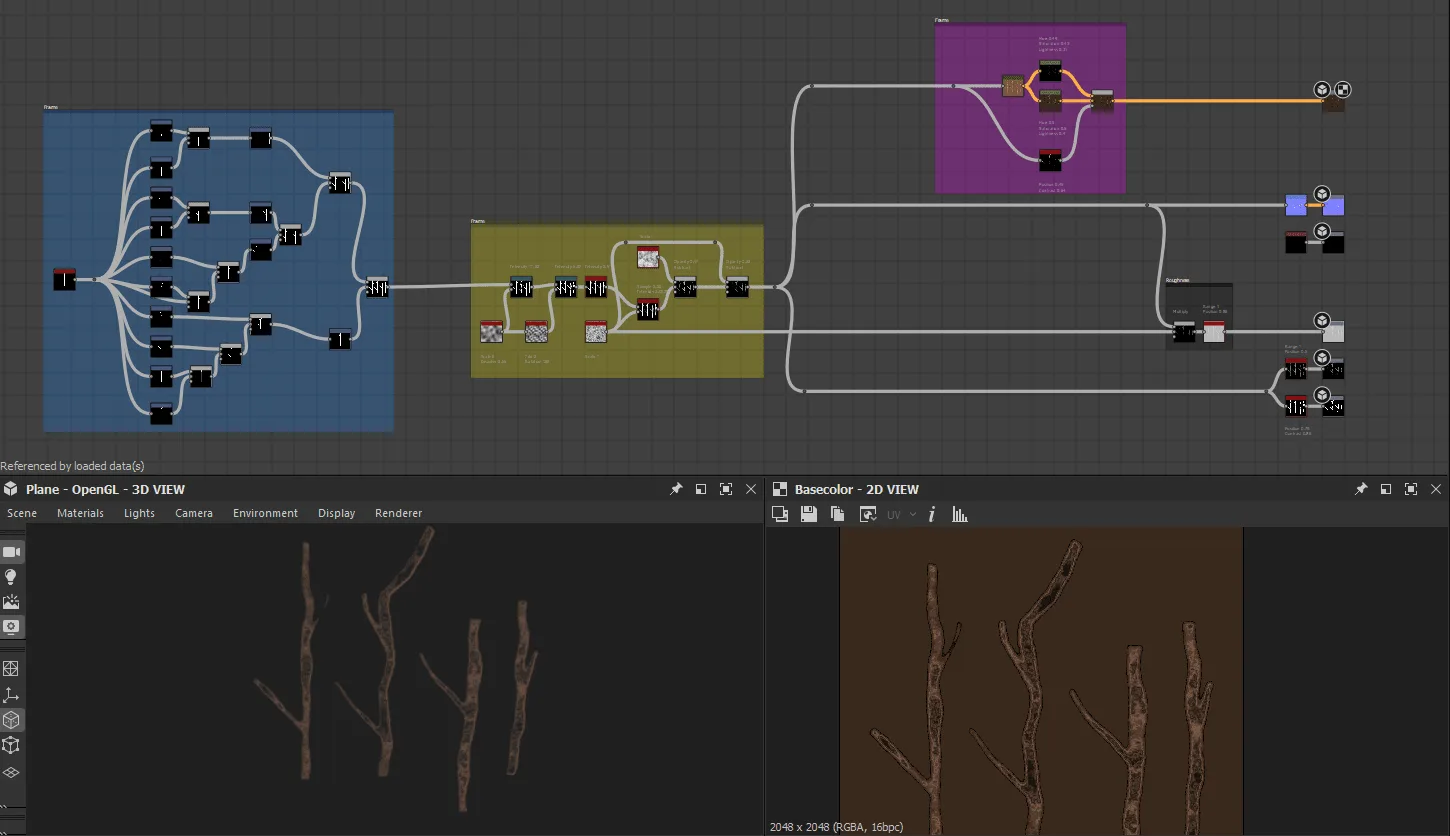Maximize the 3D VIEW panel
Image resolution: width=1450 pixels, height=836 pixels.
point(726,489)
